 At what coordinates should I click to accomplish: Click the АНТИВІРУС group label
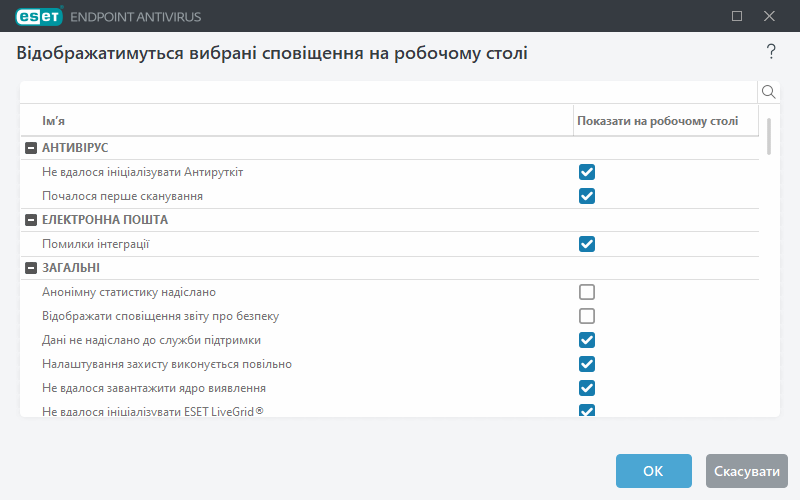pyautogui.click(x=75, y=148)
